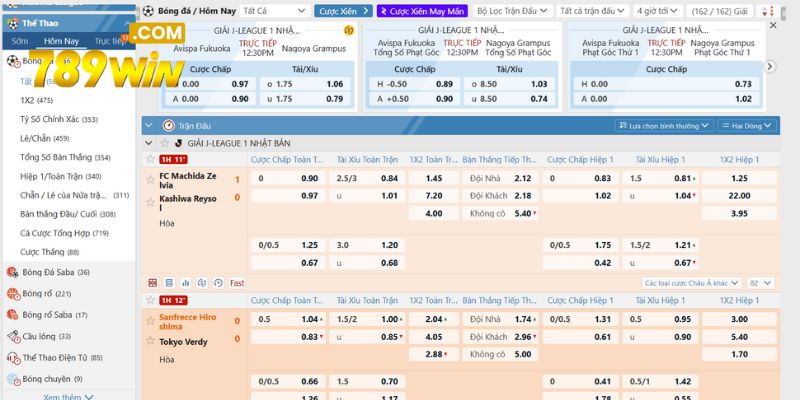
Task: Click o 8.50 odds 1.03 on corners card
Action: (x=509, y=84)
